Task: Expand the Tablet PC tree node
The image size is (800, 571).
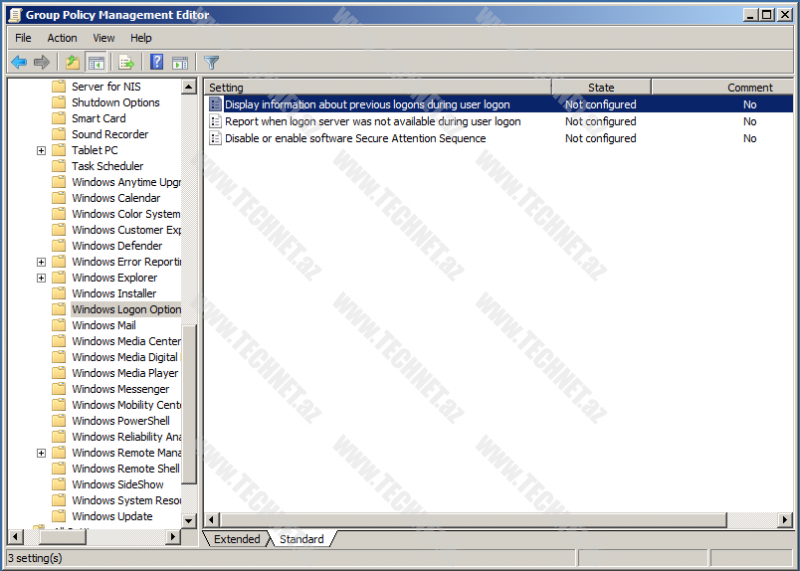Action: 41,151
